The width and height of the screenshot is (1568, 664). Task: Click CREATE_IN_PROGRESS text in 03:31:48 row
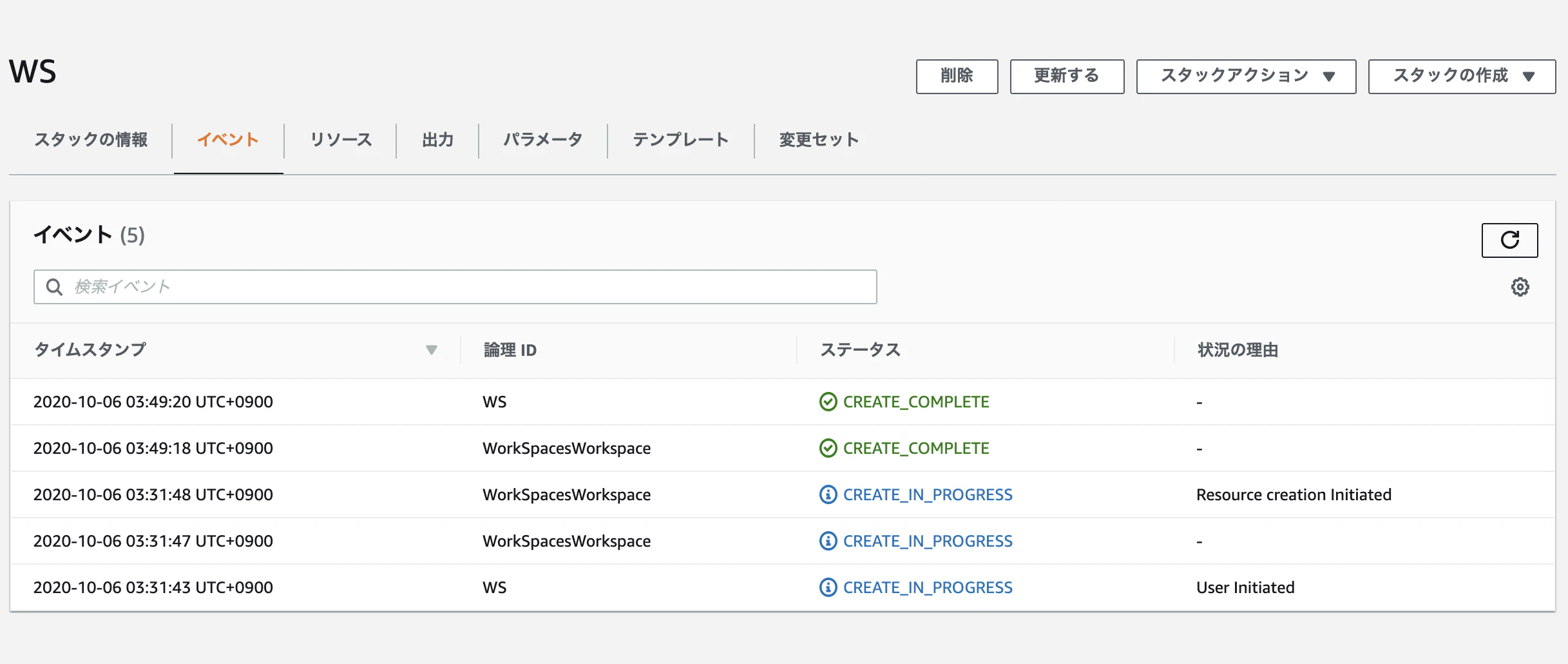pos(928,494)
